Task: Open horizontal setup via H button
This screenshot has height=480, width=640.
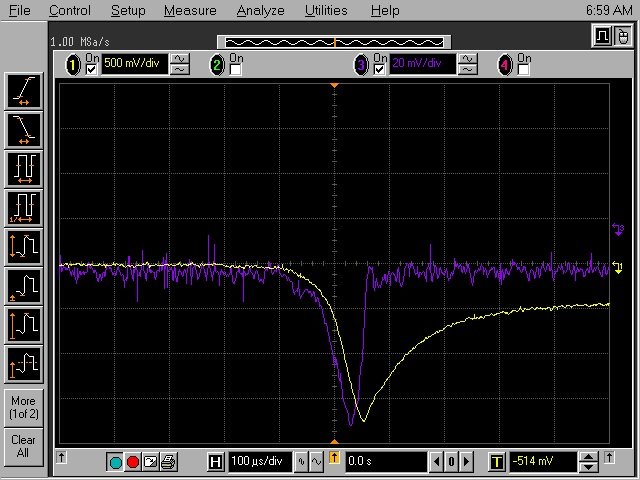Action: coord(215,462)
